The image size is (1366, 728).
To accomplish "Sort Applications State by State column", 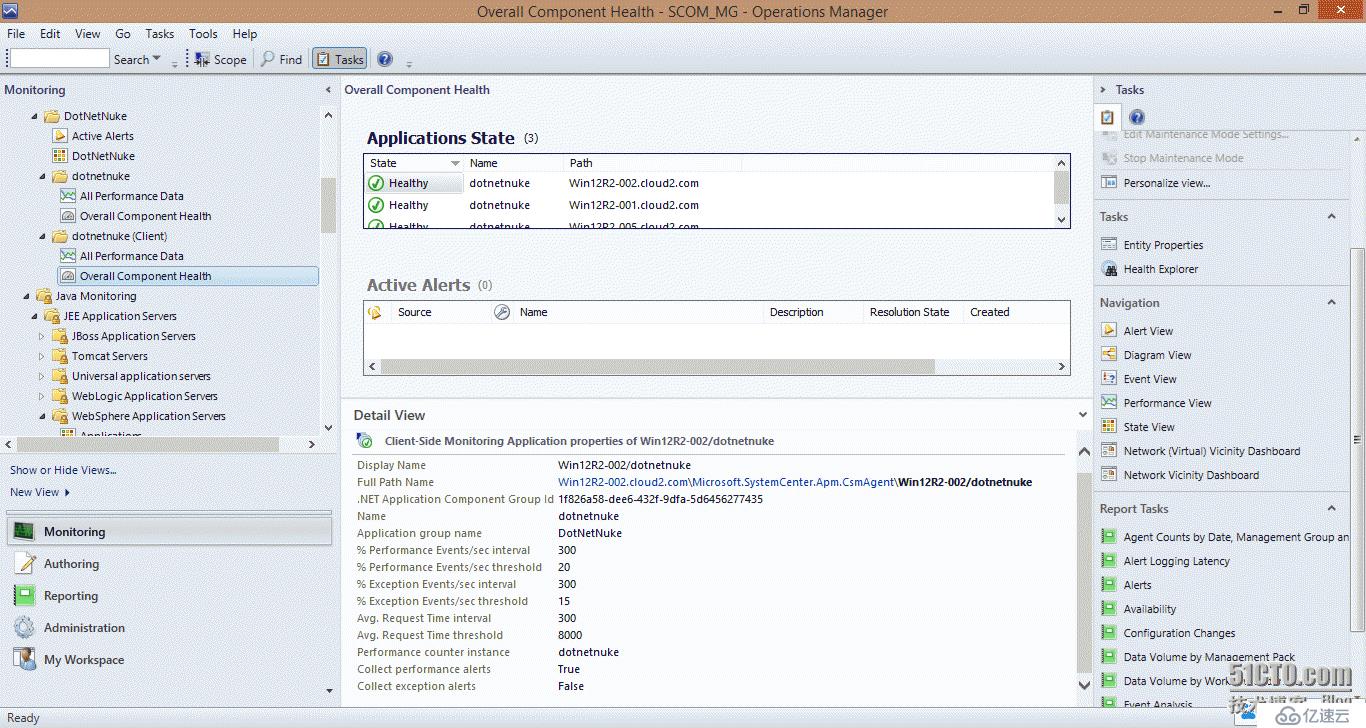I will [414, 163].
